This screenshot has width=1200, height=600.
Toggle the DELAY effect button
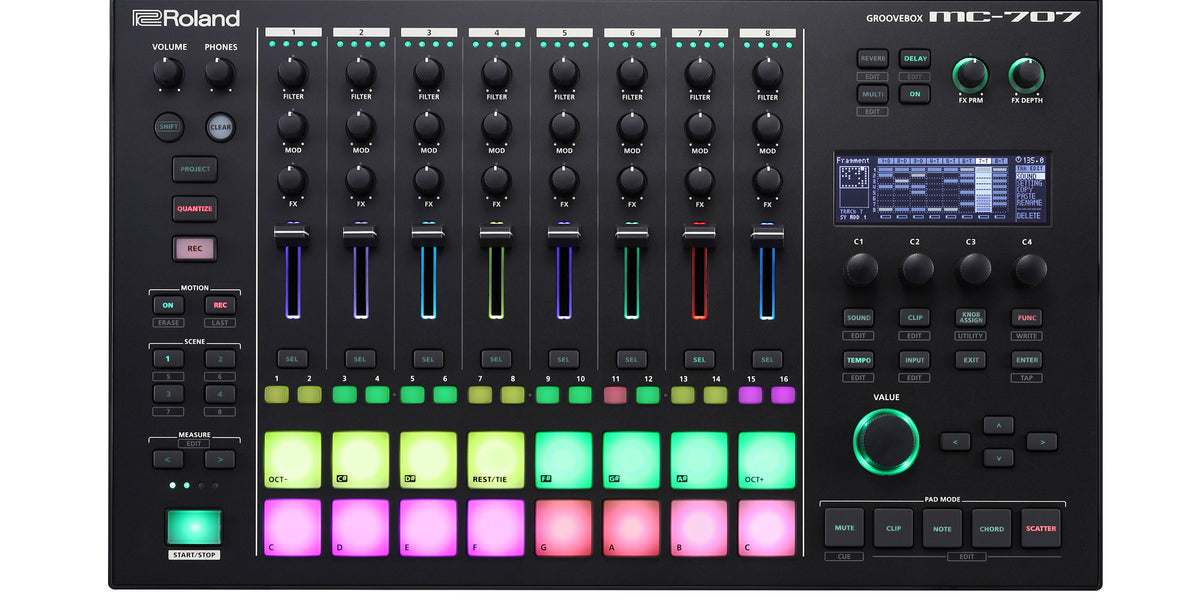(915, 59)
